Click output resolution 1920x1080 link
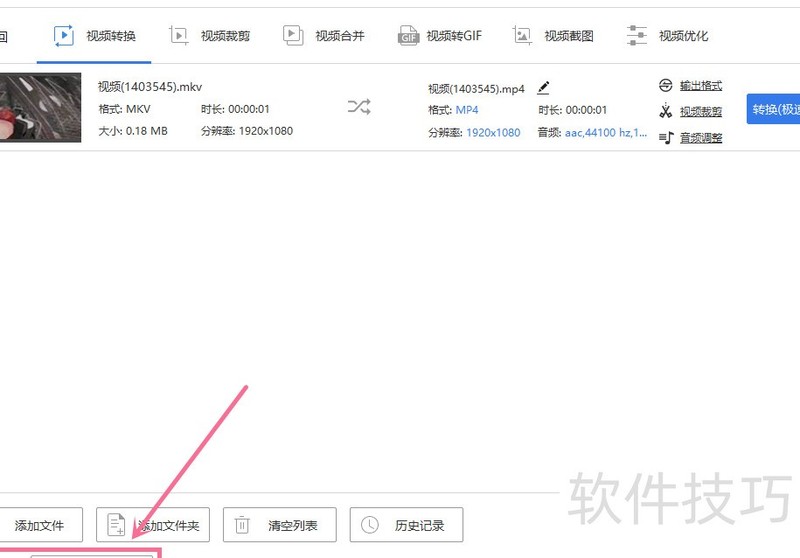 click(x=493, y=133)
